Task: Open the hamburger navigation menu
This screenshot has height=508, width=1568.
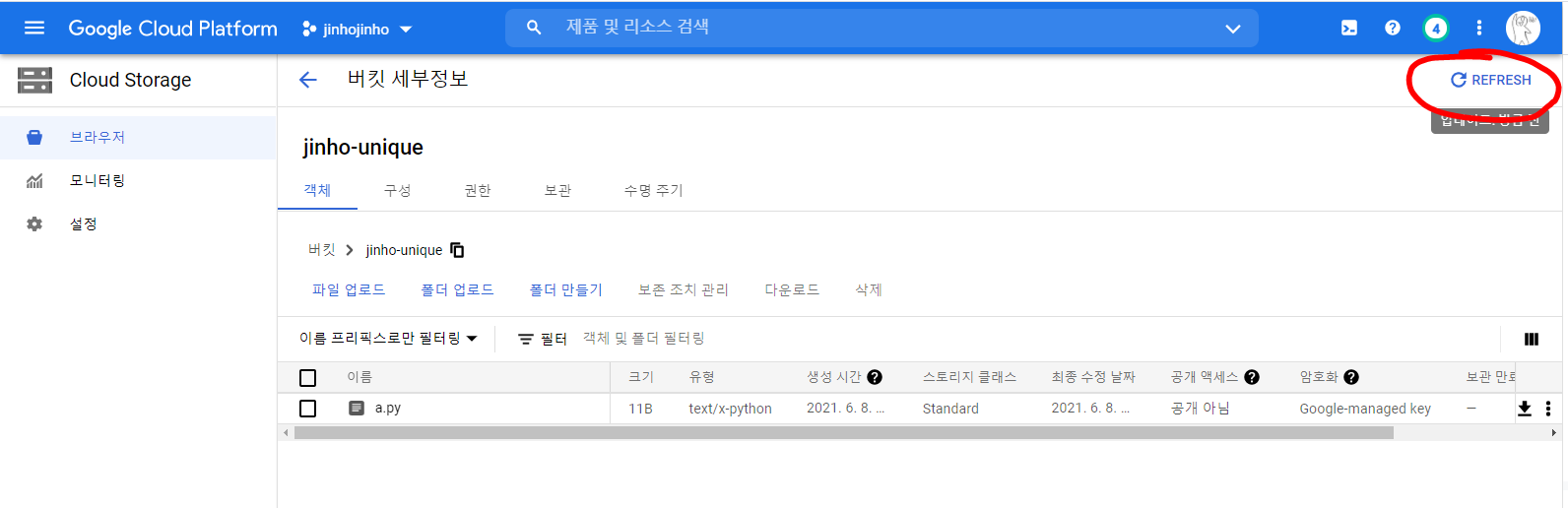Action: pos(34,28)
